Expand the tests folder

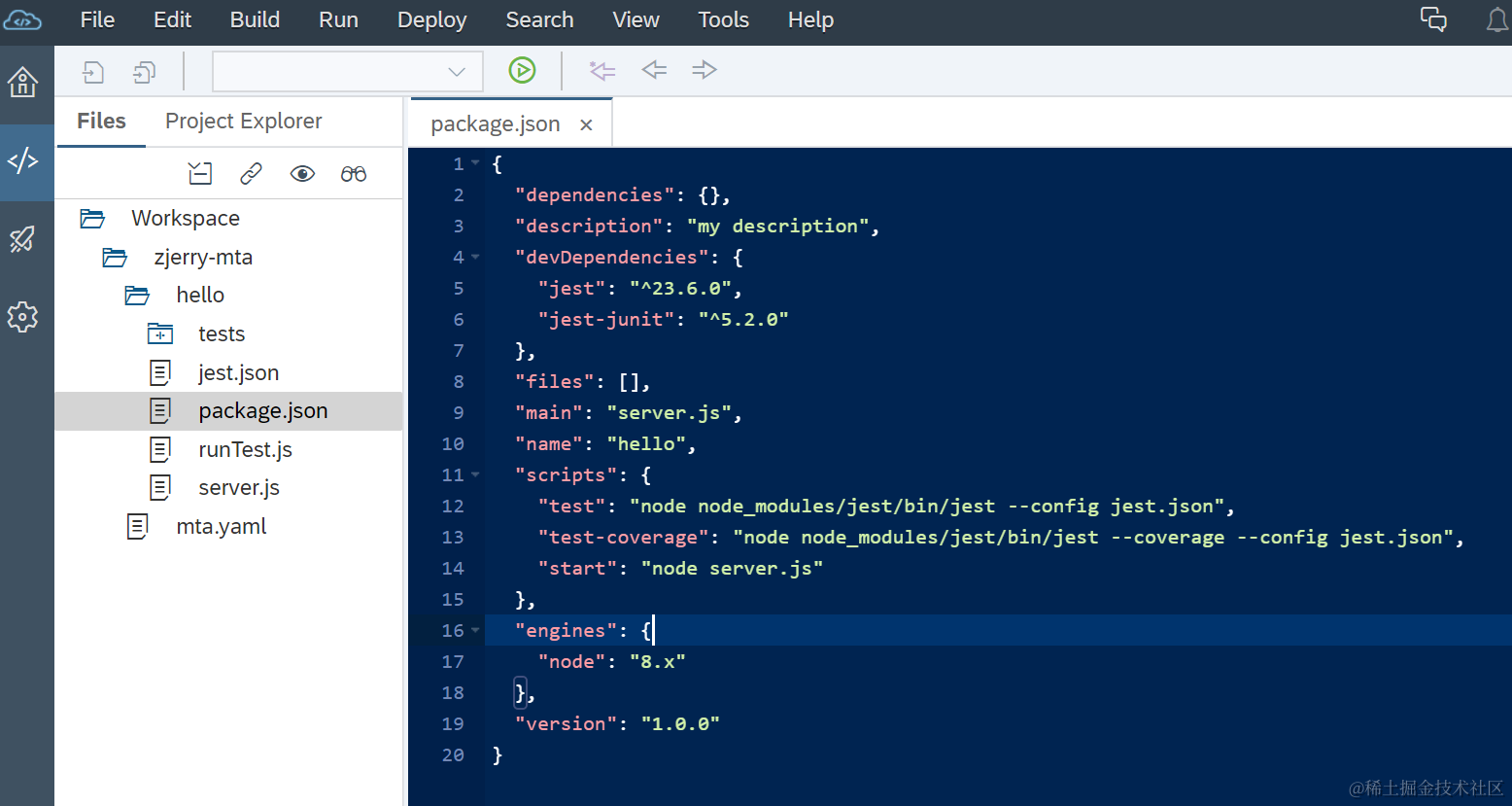[x=160, y=334]
